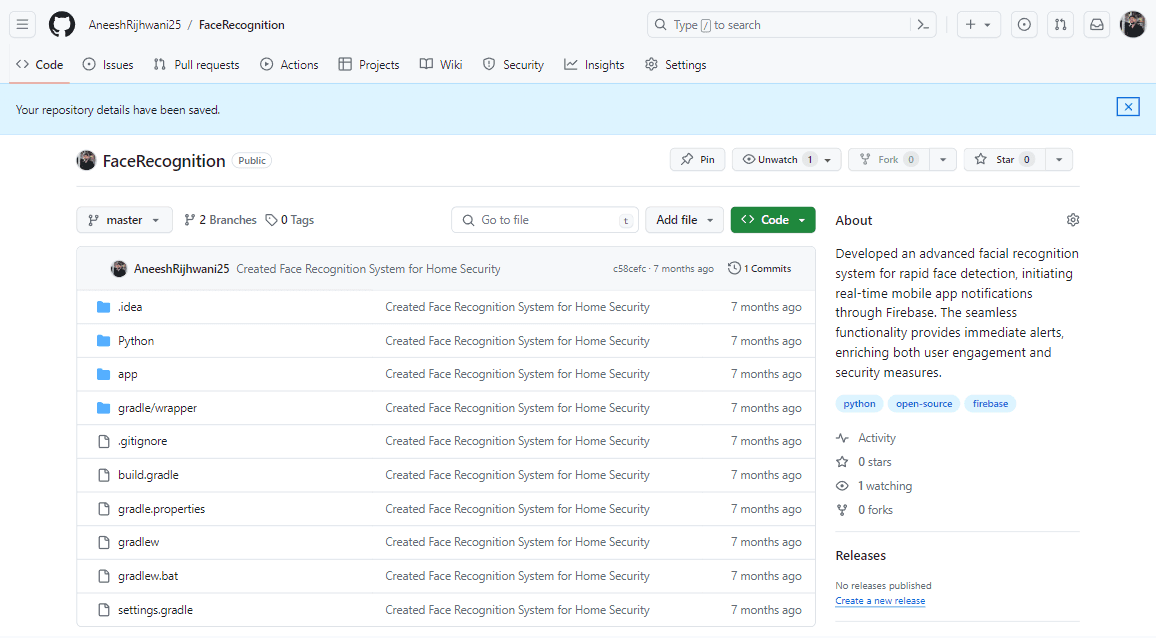Switch to the Issues tab
Viewport: 1156px width, 638px height.
108,65
